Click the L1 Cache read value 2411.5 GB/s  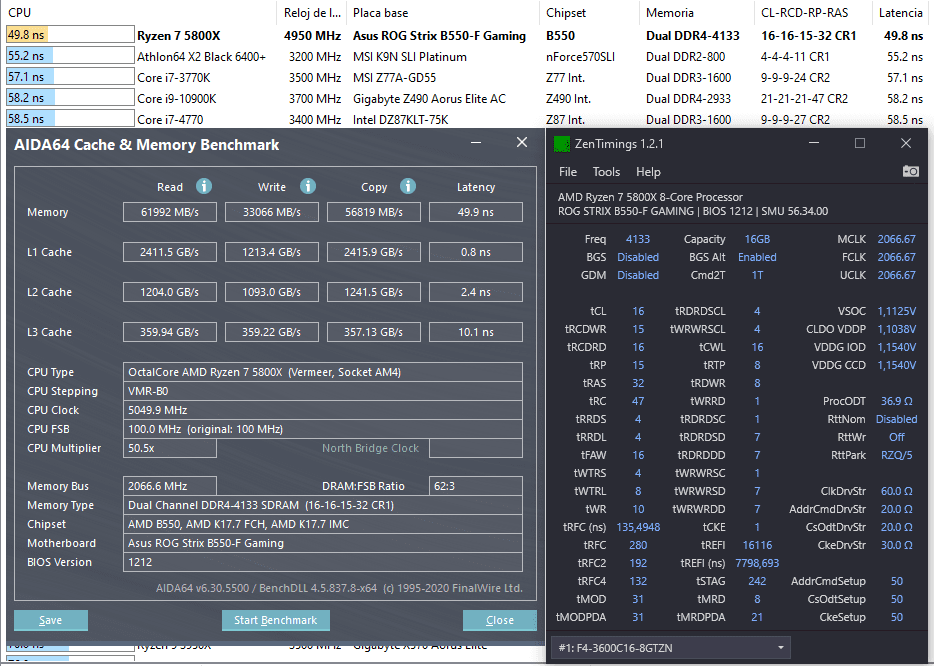170,252
